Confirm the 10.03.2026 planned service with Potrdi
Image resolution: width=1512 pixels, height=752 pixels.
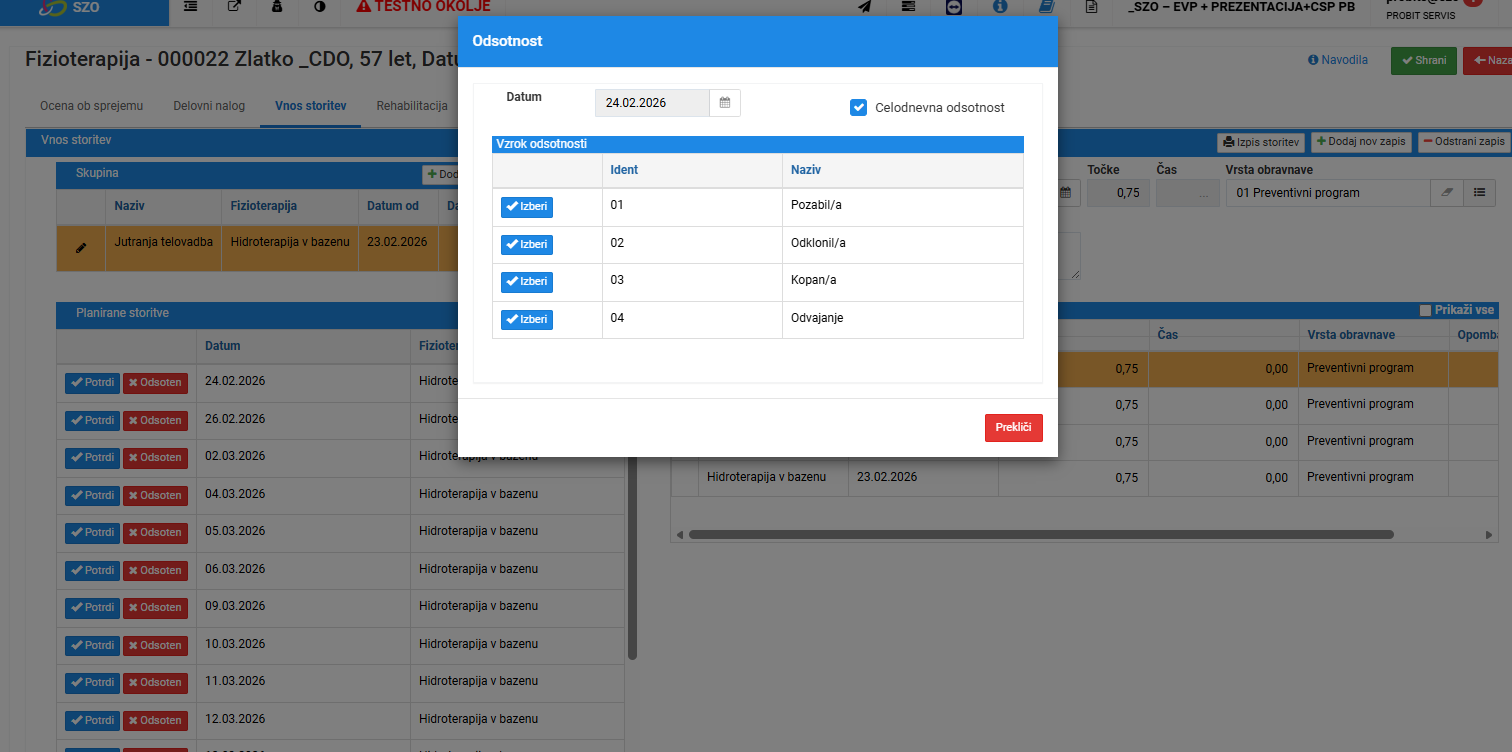coord(92,645)
